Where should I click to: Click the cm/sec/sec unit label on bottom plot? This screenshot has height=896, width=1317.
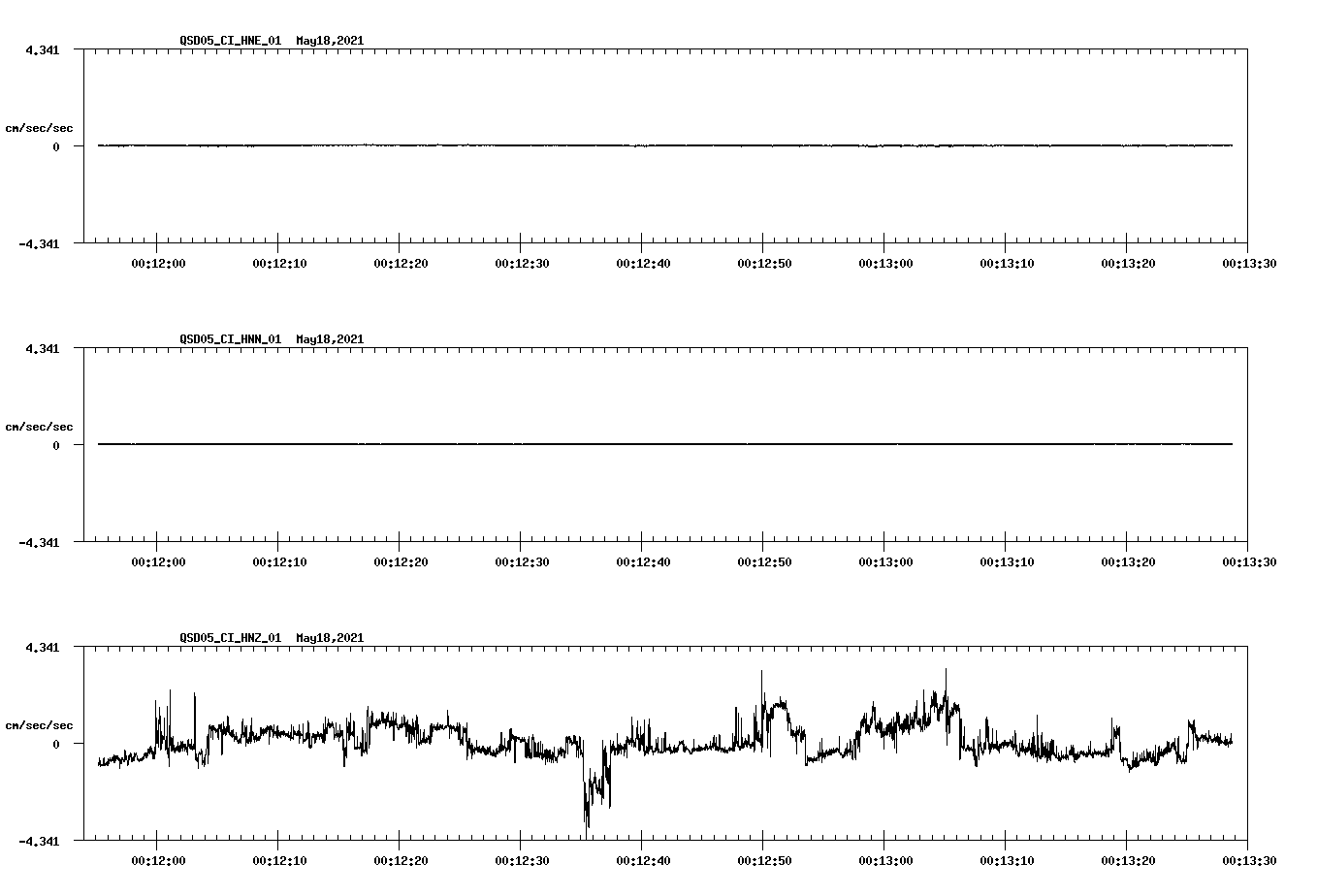(x=40, y=724)
